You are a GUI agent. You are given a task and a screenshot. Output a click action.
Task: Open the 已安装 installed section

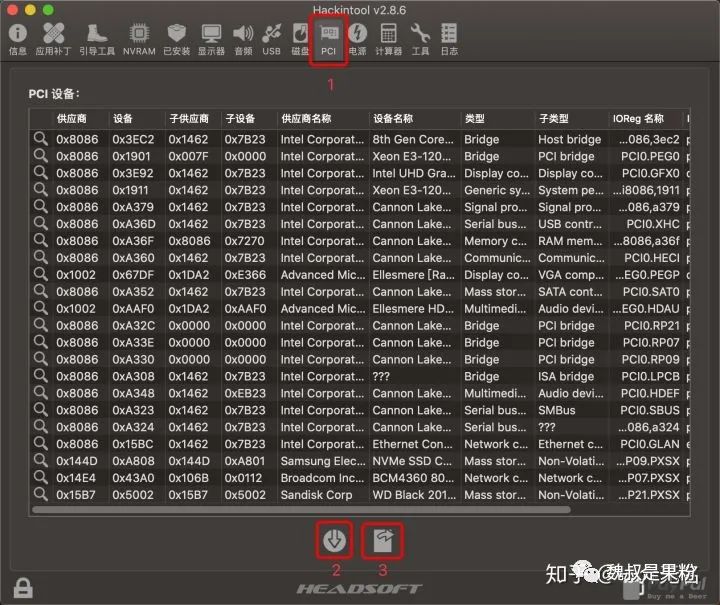[177, 39]
